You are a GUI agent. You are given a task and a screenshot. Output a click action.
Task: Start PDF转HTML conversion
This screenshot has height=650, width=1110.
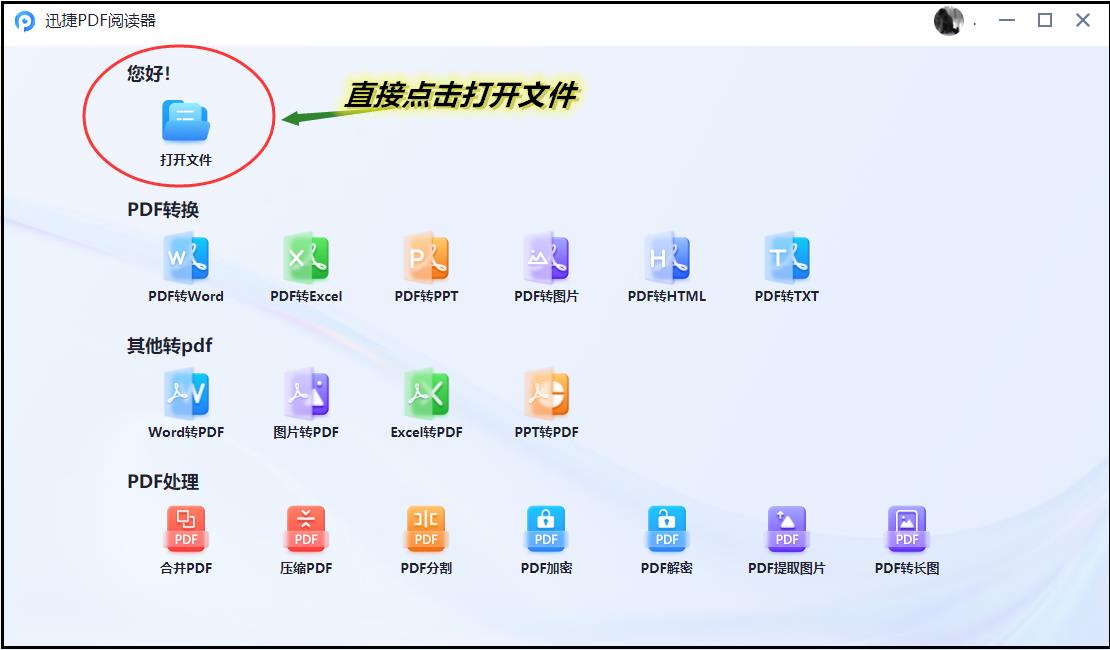point(667,258)
